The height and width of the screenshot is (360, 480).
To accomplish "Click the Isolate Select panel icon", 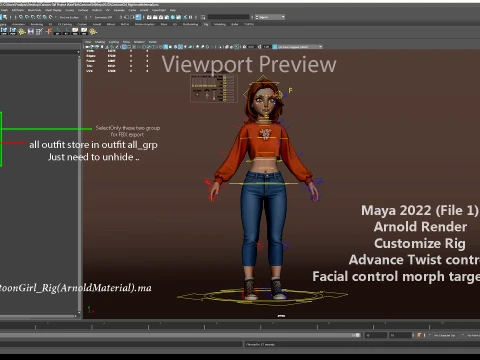I will point(220,47).
